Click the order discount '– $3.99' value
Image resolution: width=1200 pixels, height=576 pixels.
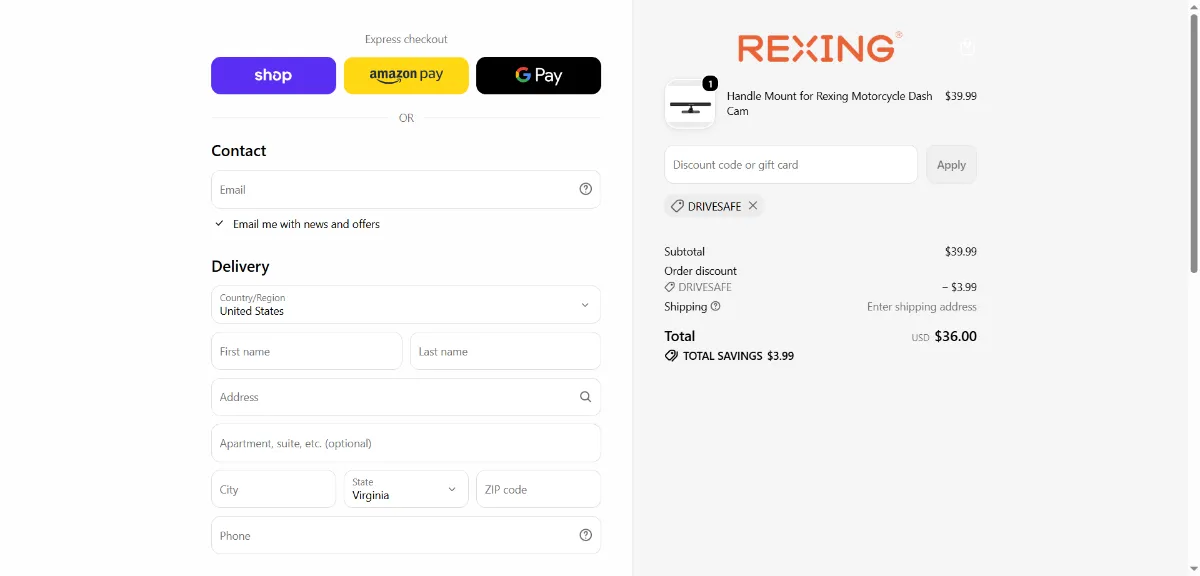click(x=959, y=287)
